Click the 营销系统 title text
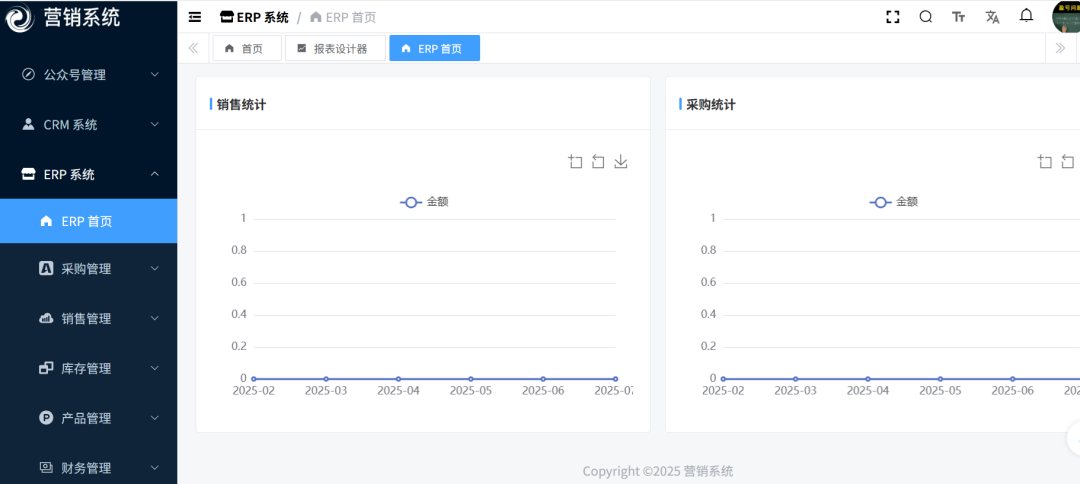This screenshot has width=1080, height=484. click(81, 17)
